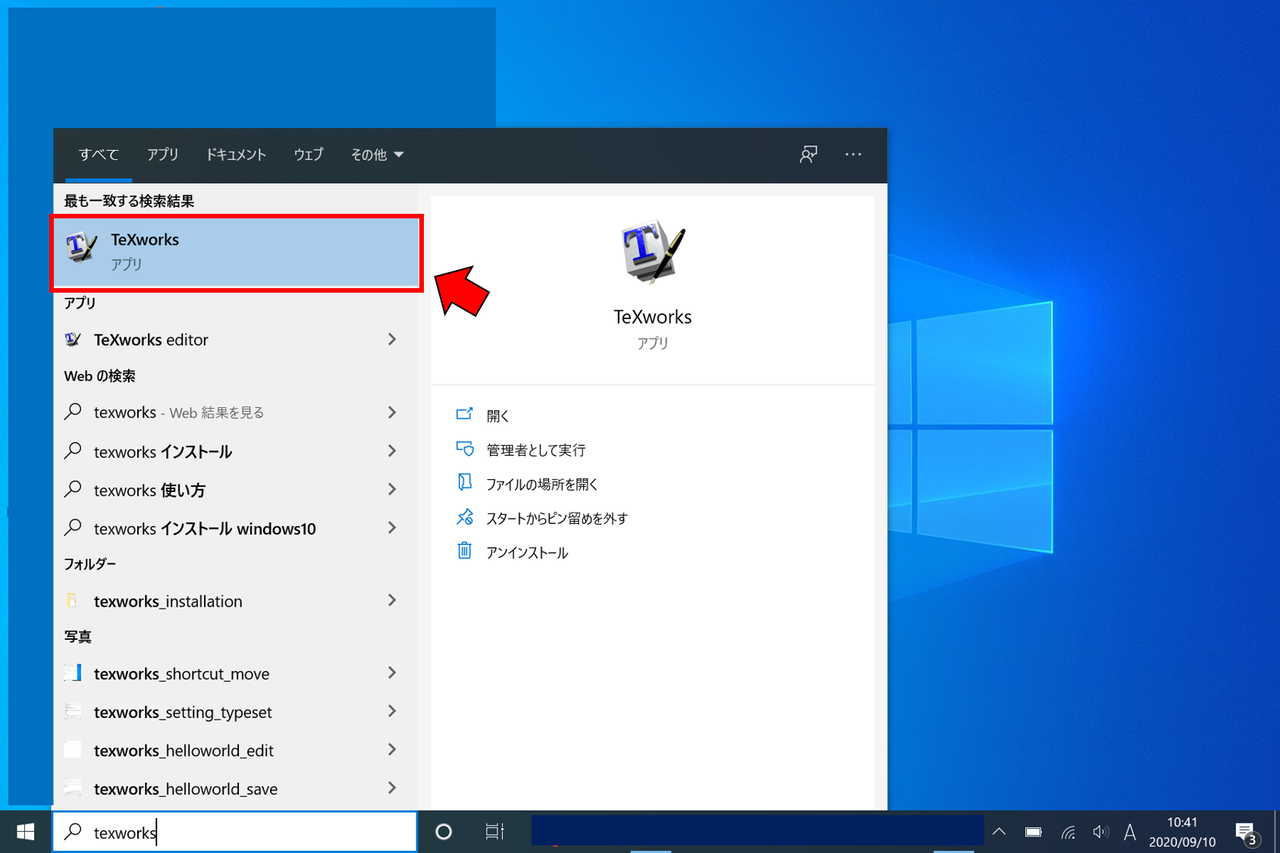
Task: Click the Task View icon on the taskbar
Action: [493, 831]
